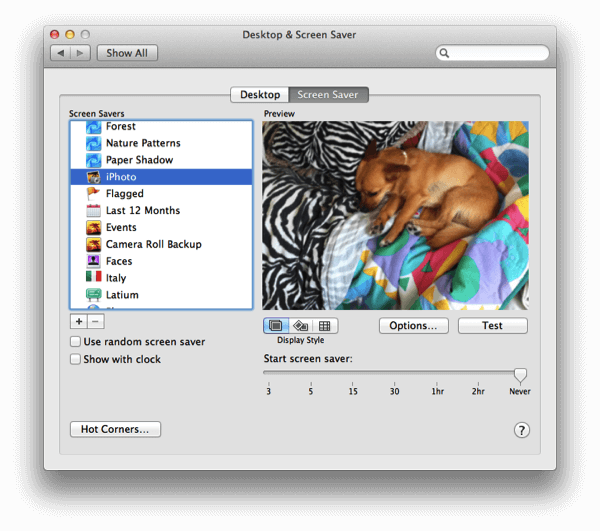
Task: Enable Use random screen saver
Action: coord(76,342)
